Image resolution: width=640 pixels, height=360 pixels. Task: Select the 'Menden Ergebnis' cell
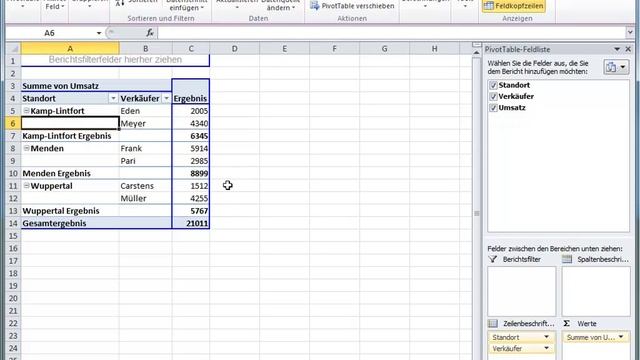tap(70, 173)
